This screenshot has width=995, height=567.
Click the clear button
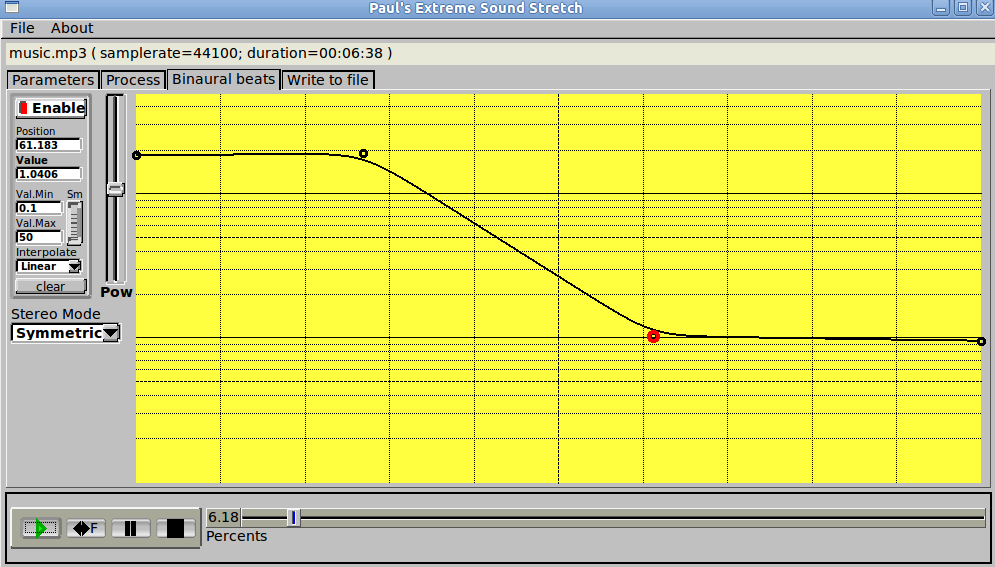click(50, 287)
